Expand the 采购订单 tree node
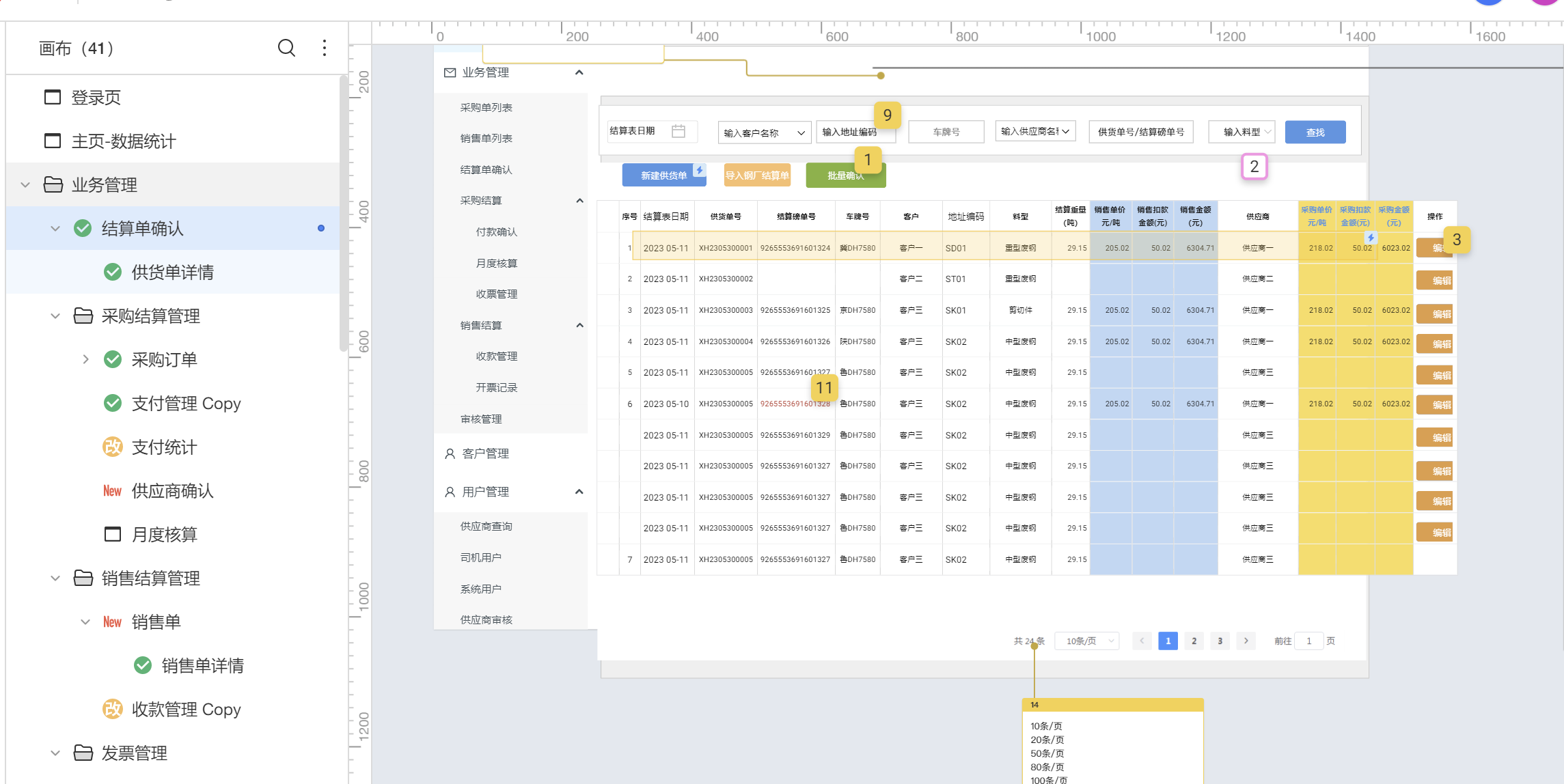 pyautogui.click(x=85, y=359)
